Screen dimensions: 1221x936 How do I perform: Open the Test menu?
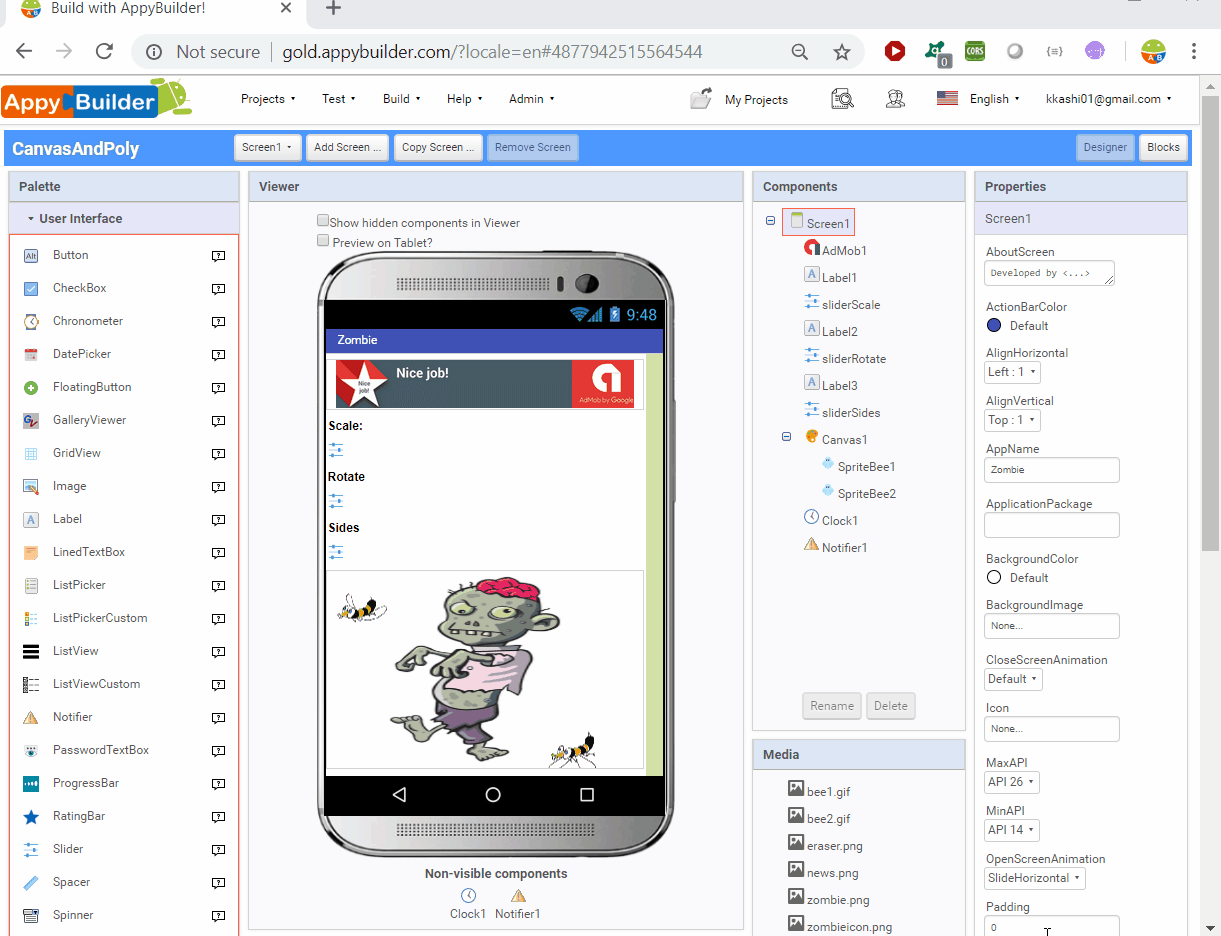pos(340,99)
